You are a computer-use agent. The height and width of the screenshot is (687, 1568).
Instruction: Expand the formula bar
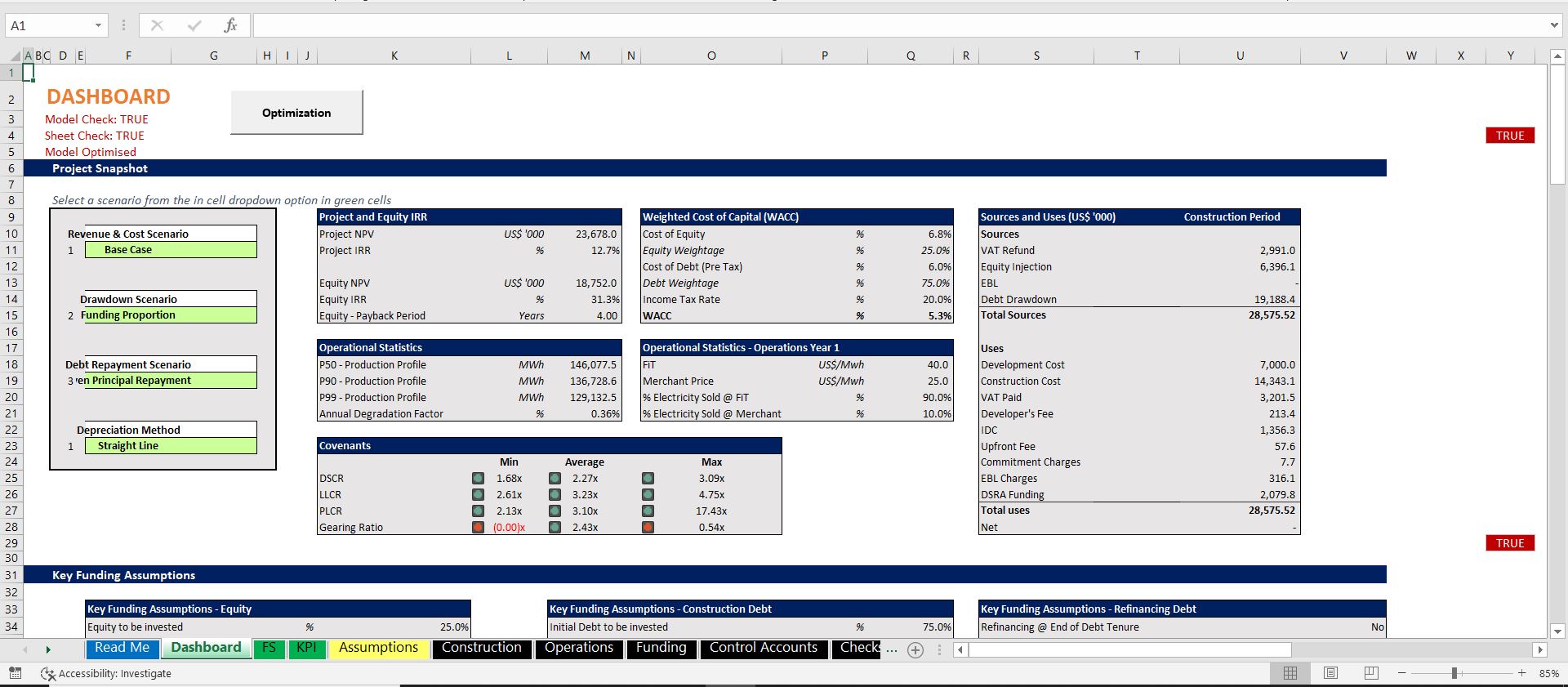[x=1554, y=25]
